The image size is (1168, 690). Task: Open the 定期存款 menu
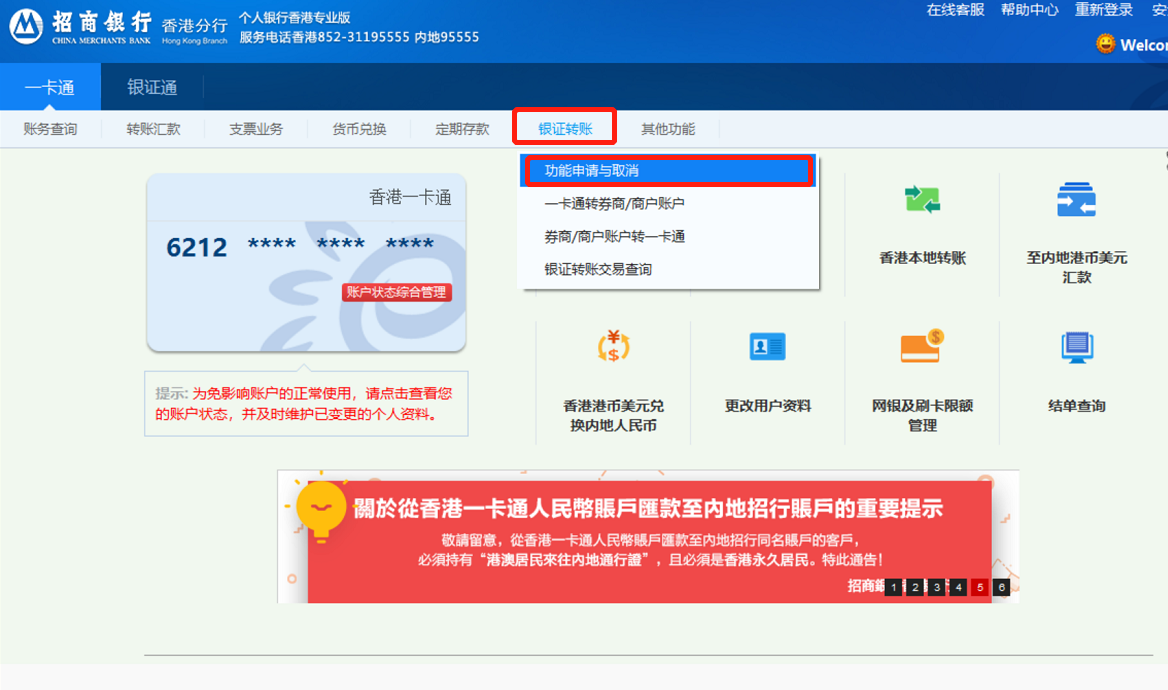463,129
